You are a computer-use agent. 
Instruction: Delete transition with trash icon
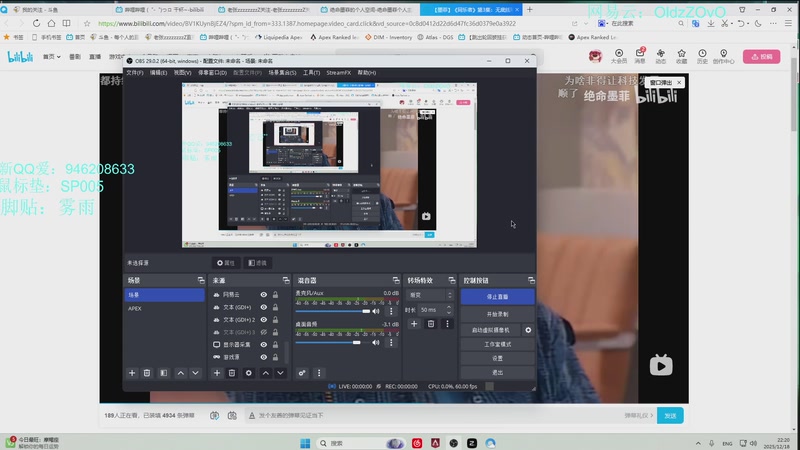click(431, 323)
